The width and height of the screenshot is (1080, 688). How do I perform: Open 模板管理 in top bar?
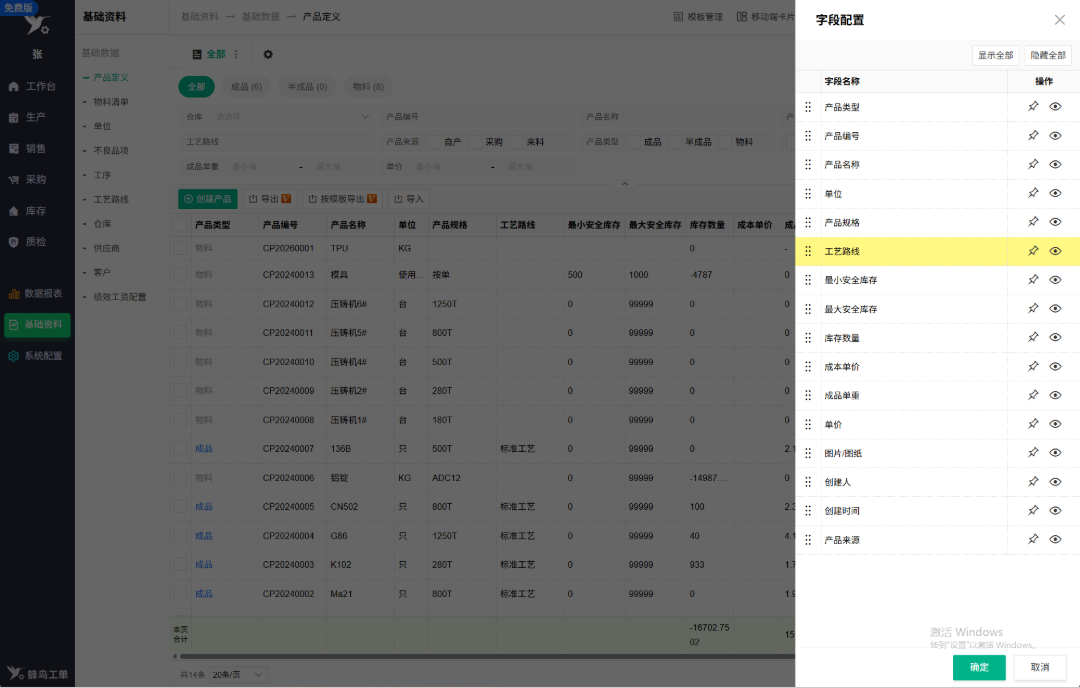698,17
